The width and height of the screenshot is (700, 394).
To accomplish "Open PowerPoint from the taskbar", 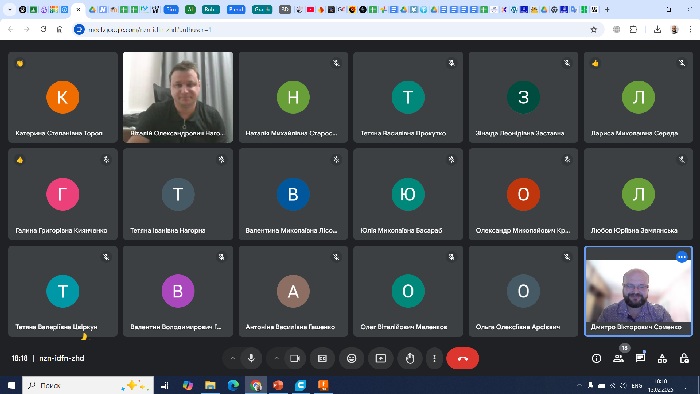I will pyautogui.click(x=278, y=385).
